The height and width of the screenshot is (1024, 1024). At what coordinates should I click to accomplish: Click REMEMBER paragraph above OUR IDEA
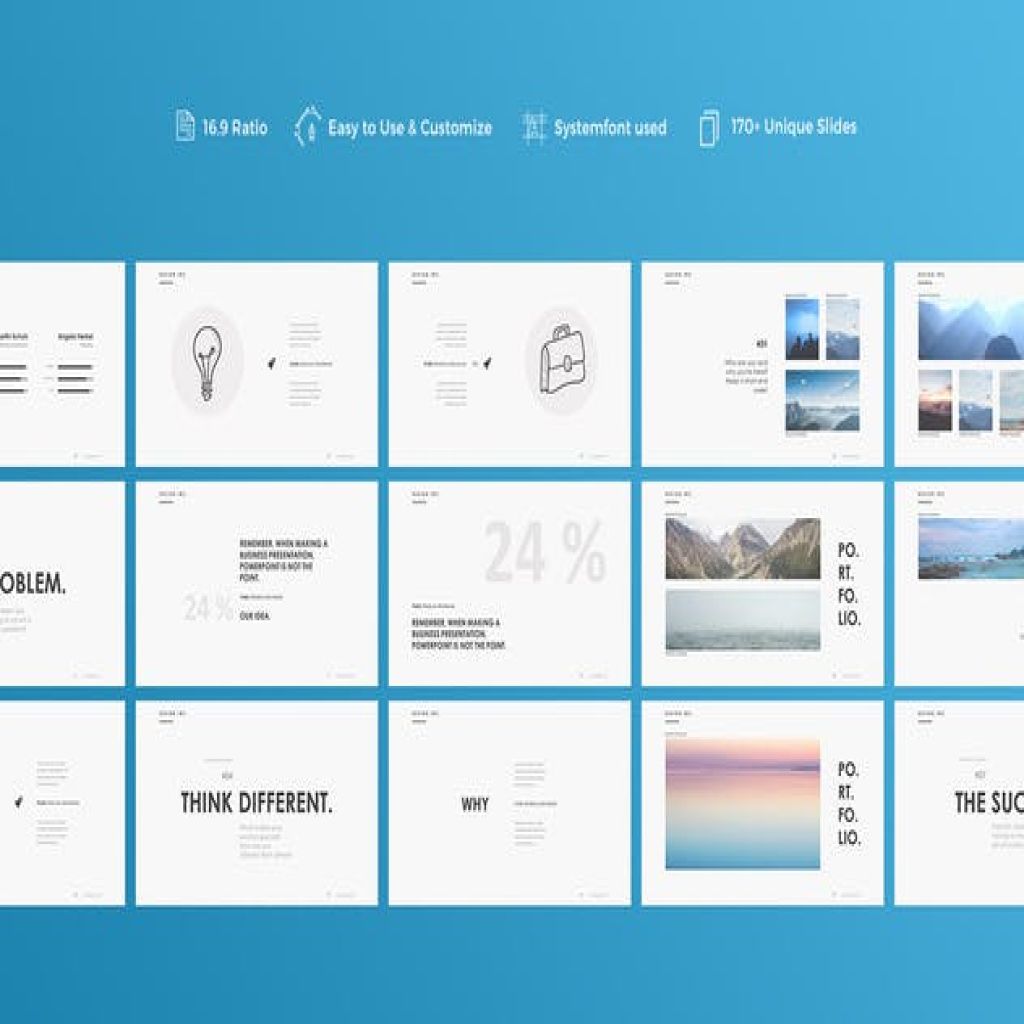[x=283, y=560]
